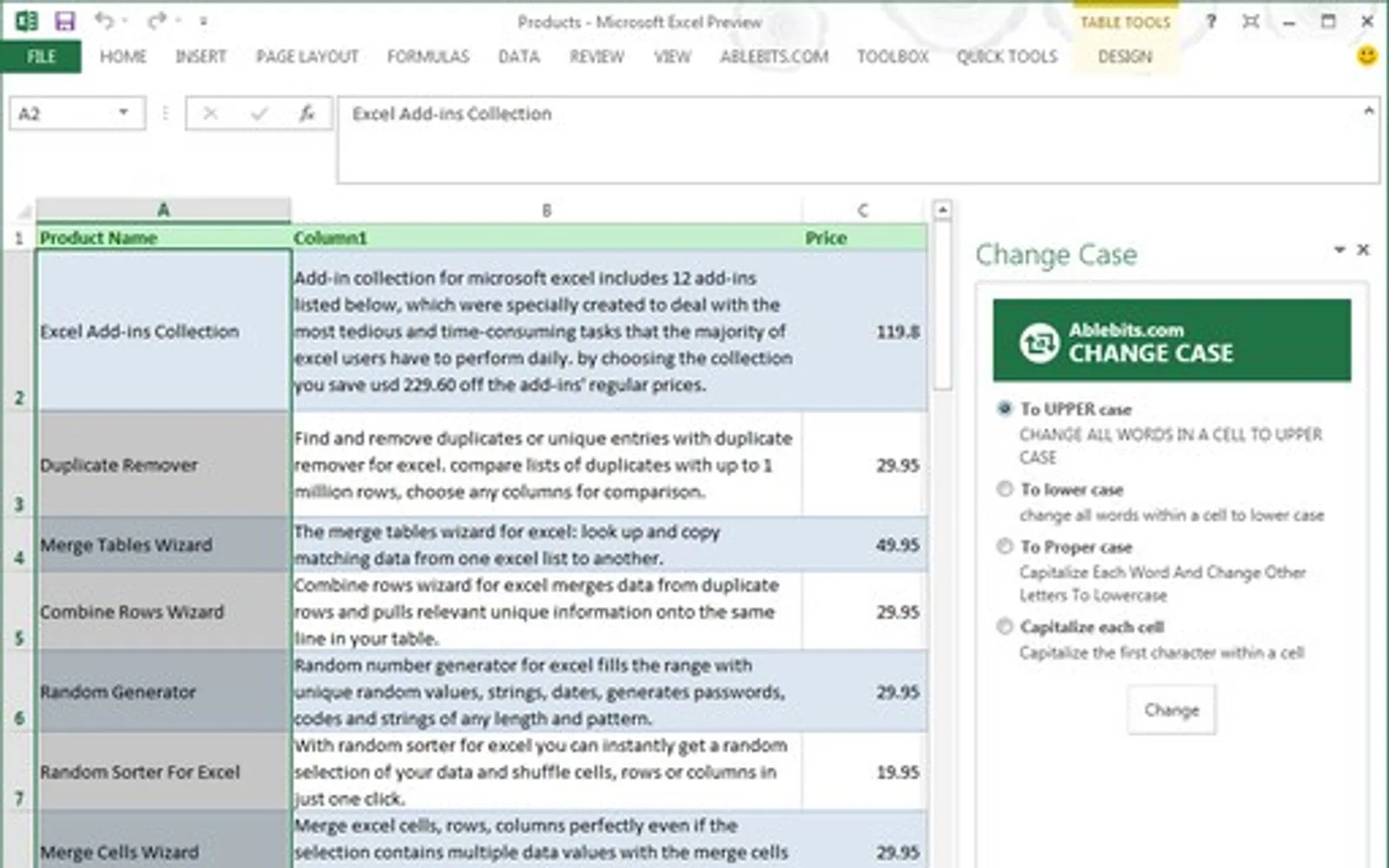Expand the formula bar with the arrow
Viewport: 1389px width, 868px height.
point(1369,110)
